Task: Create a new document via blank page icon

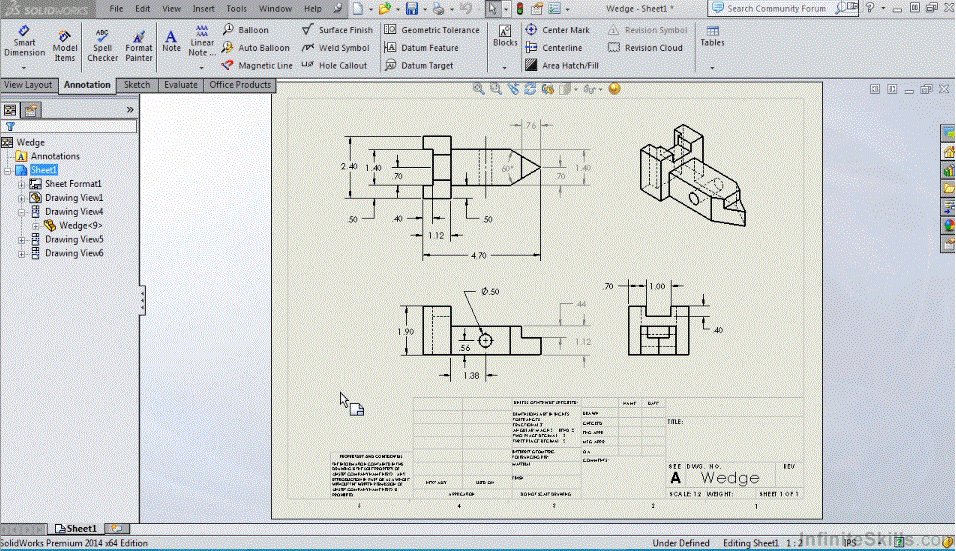Action: click(358, 9)
